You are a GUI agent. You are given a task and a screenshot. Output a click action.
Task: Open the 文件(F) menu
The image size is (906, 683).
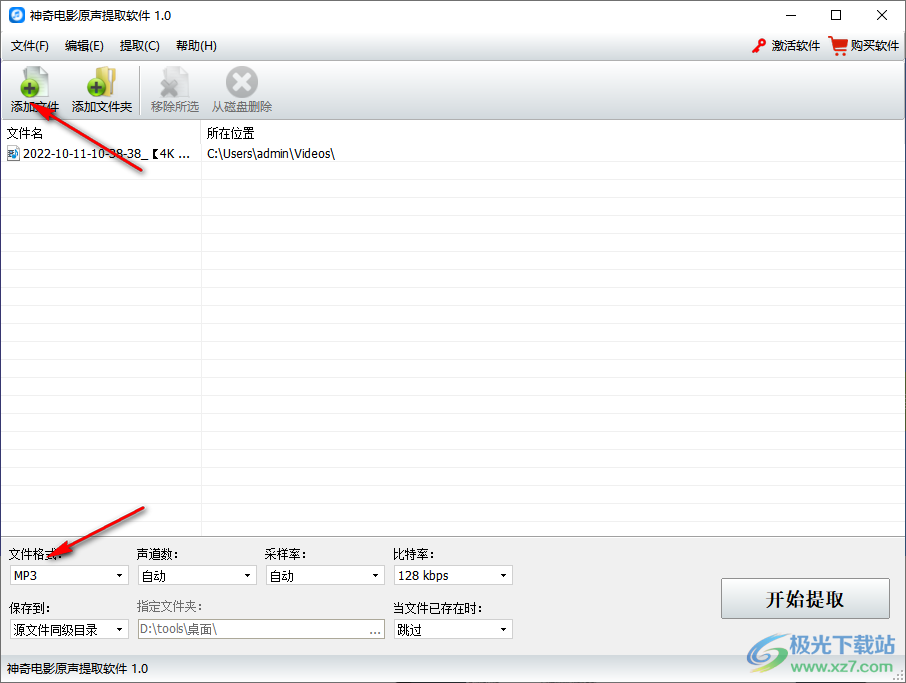coord(30,45)
